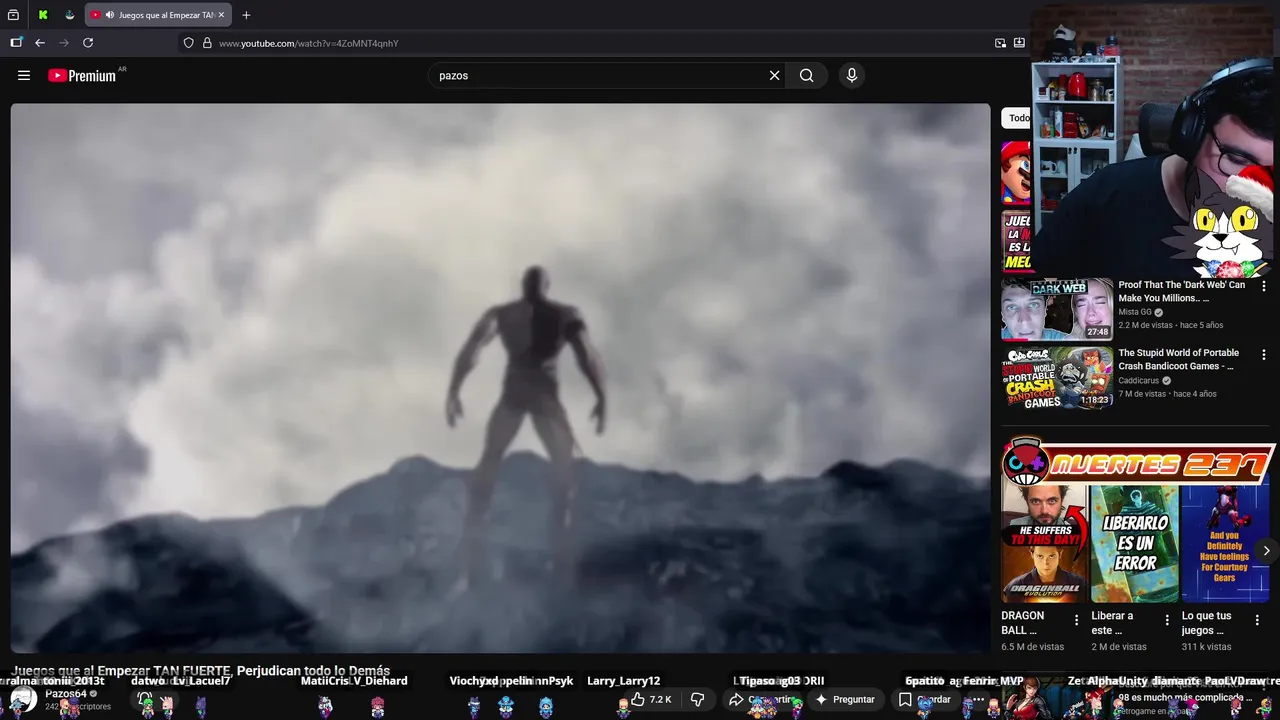This screenshot has width=1280, height=720.
Task: Open the Liberarlo es un error thumbnail
Action: [x=1134, y=543]
